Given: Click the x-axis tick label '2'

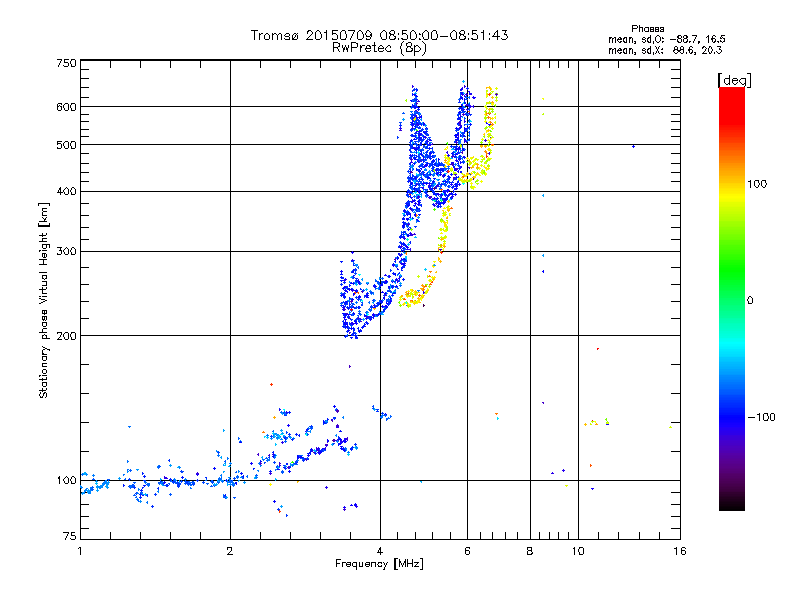Looking at the screenshot, I should pyautogui.click(x=230, y=551).
